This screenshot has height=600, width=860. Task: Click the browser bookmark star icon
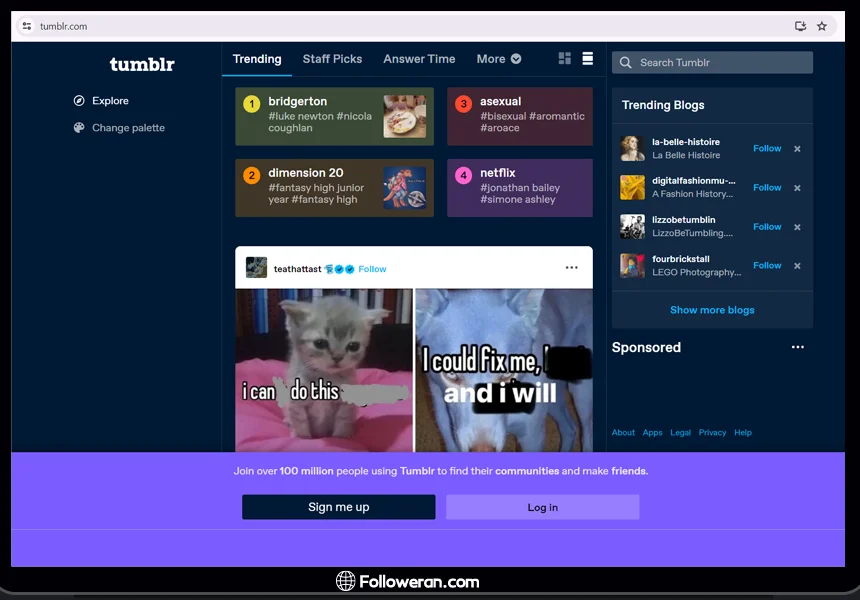822,26
